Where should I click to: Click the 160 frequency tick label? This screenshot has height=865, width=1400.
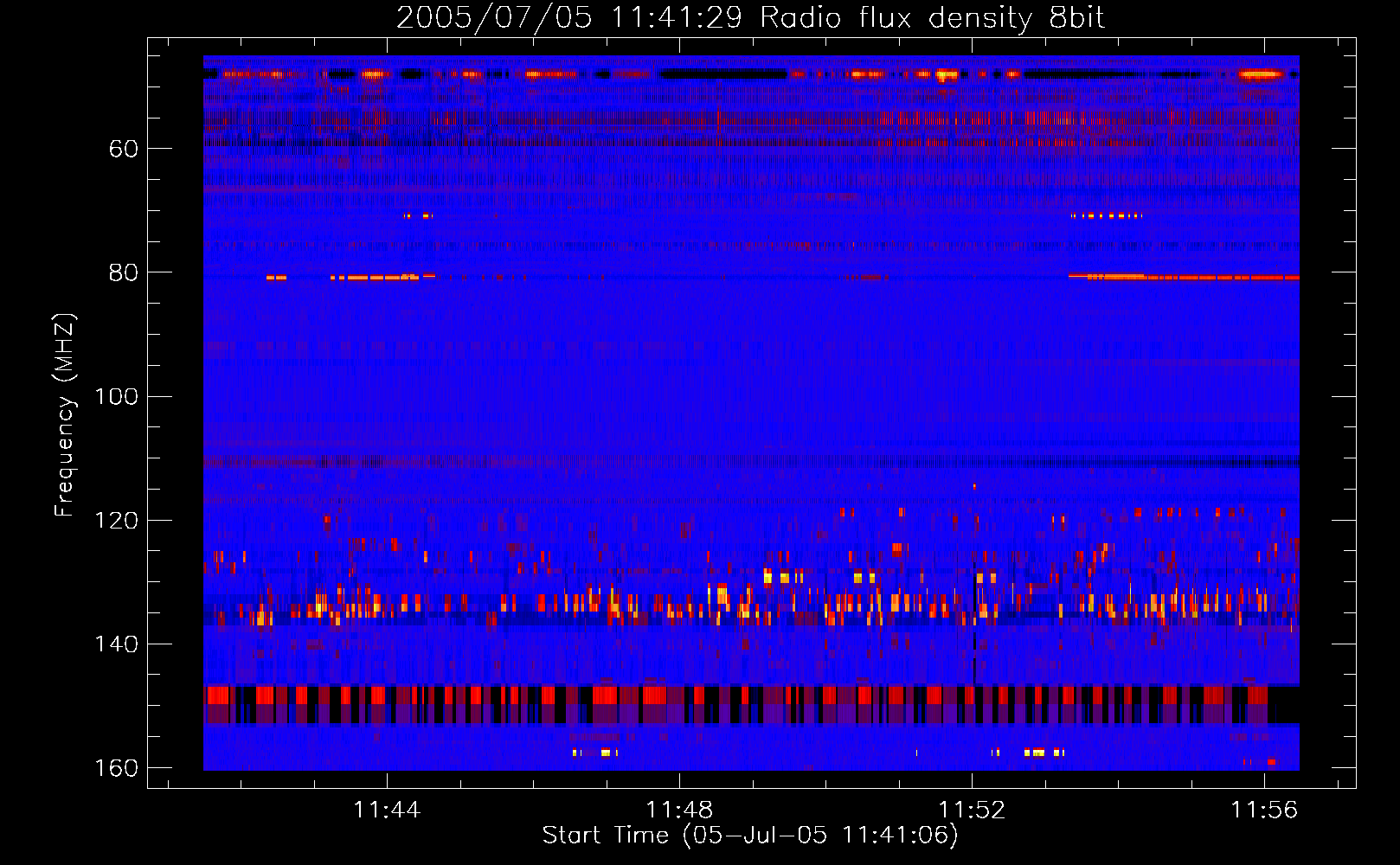pyautogui.click(x=117, y=768)
